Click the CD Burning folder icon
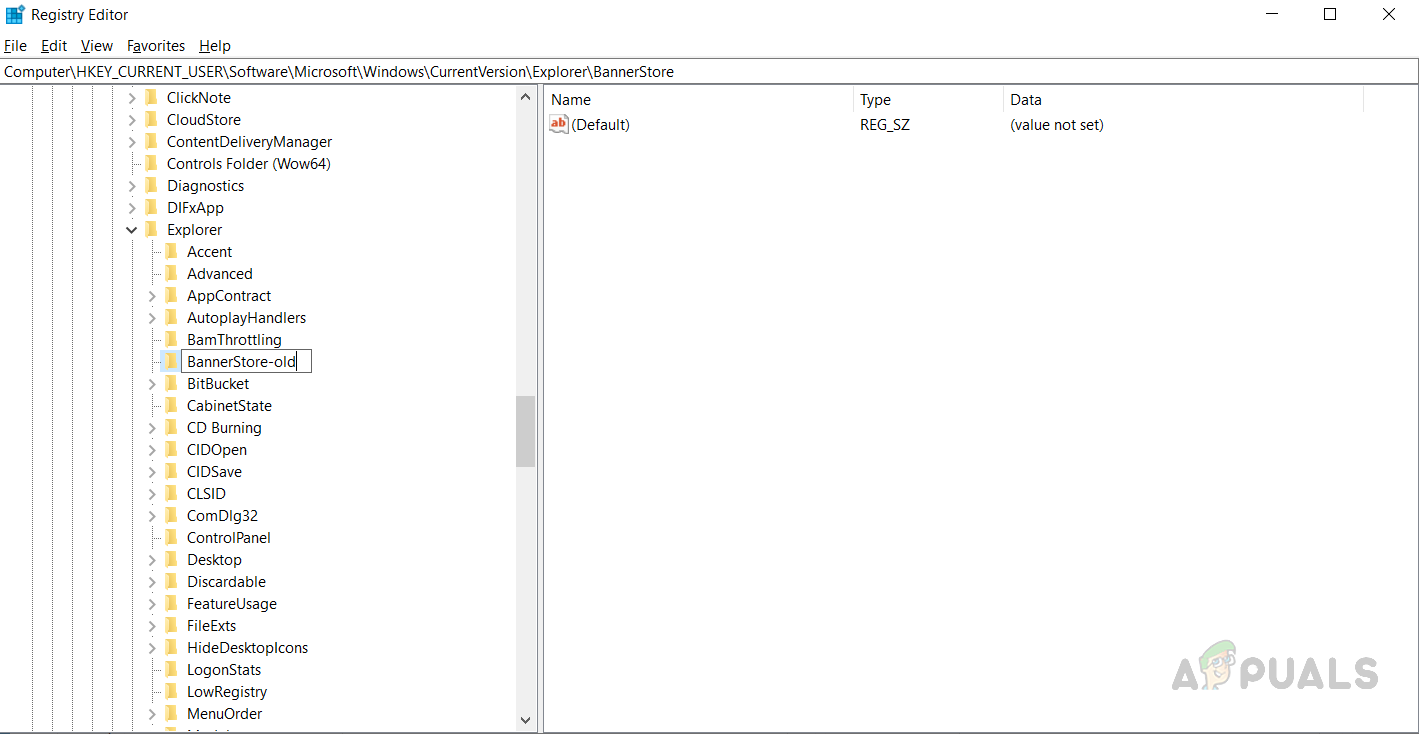 point(172,427)
